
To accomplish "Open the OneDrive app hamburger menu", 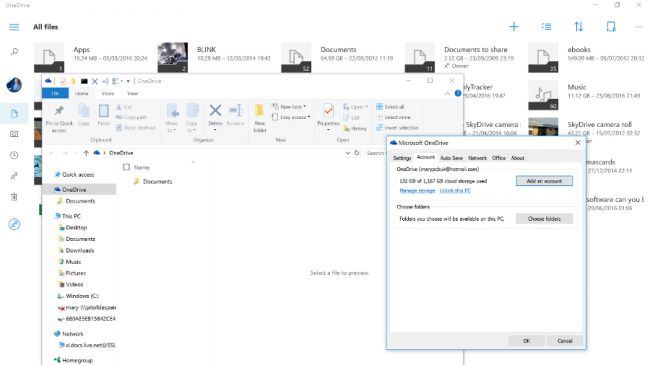I will coord(14,27).
